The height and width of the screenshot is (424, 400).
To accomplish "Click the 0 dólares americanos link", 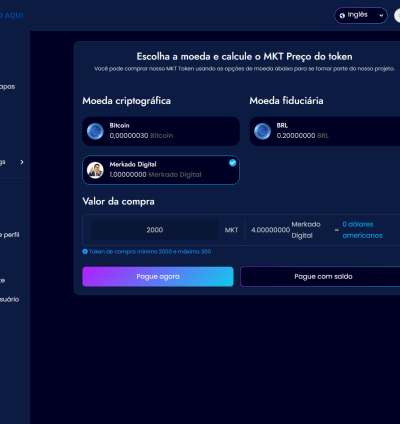I will point(362,230).
